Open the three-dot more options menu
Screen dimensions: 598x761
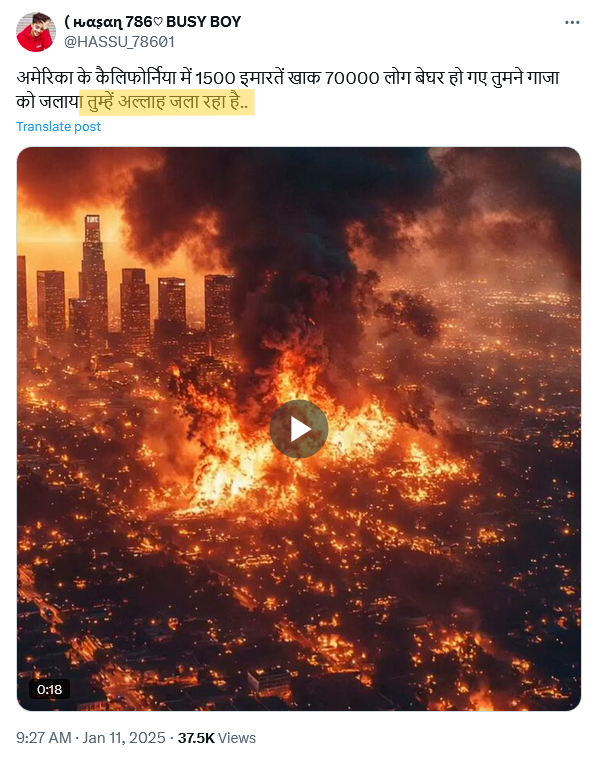pyautogui.click(x=572, y=22)
